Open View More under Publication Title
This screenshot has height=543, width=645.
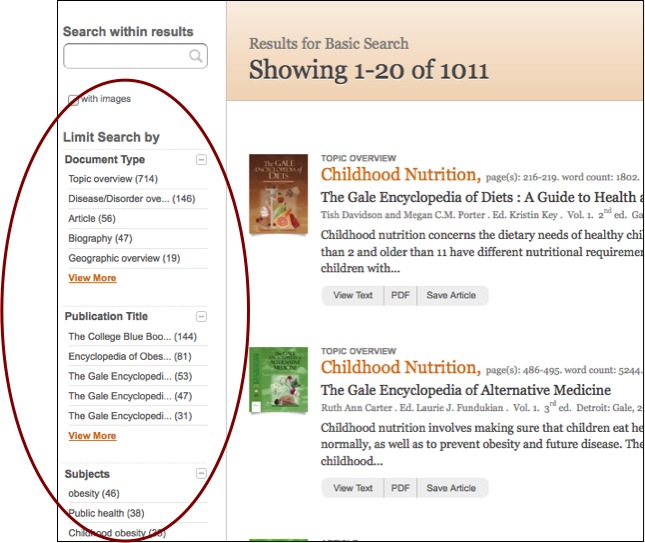pos(92,436)
